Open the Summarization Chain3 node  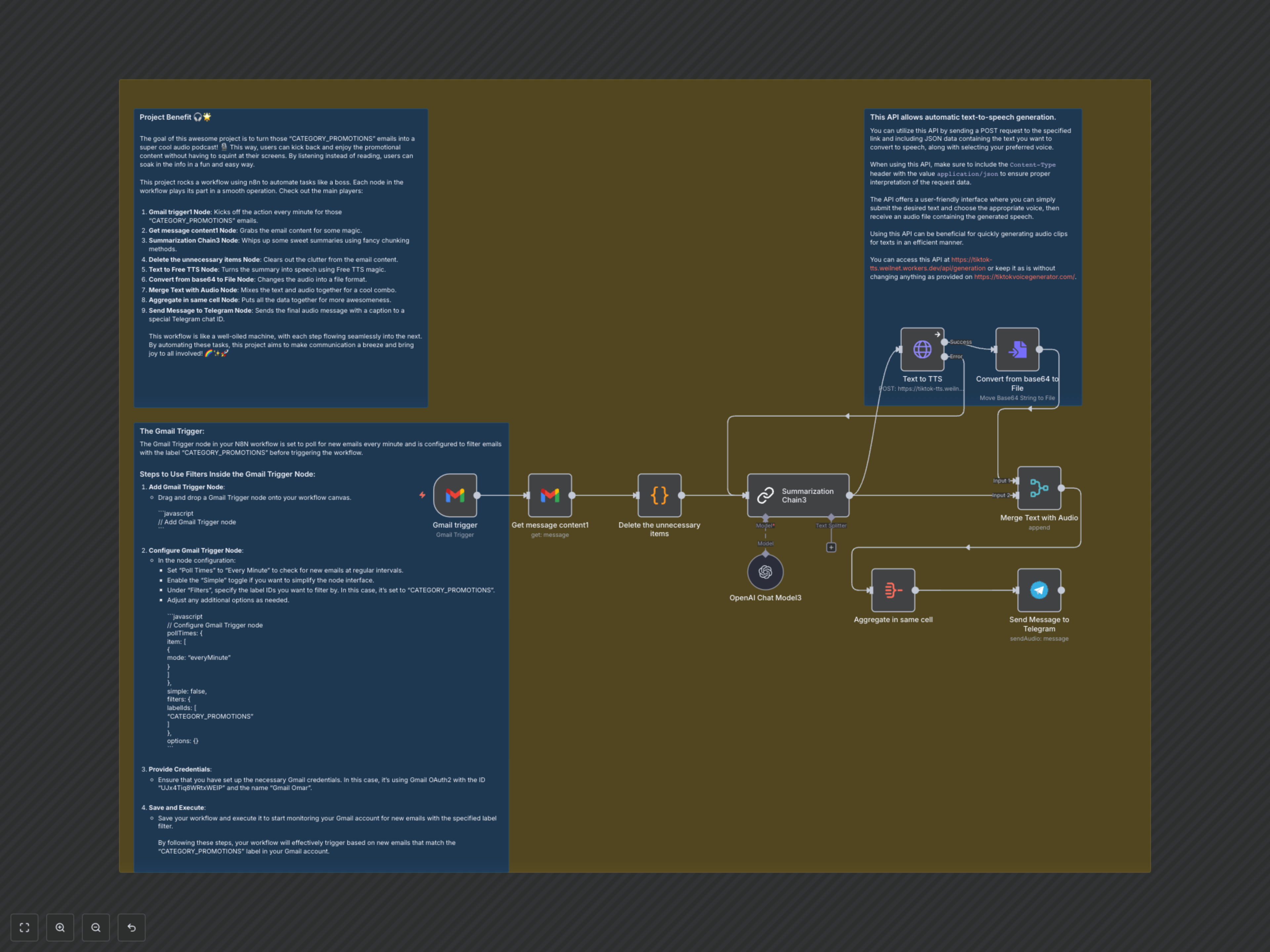798,495
